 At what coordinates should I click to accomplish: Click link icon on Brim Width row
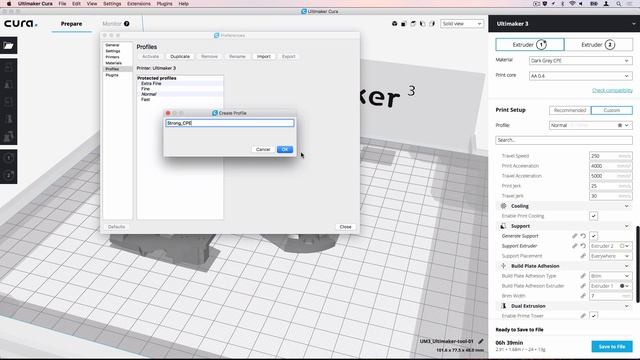583,296
